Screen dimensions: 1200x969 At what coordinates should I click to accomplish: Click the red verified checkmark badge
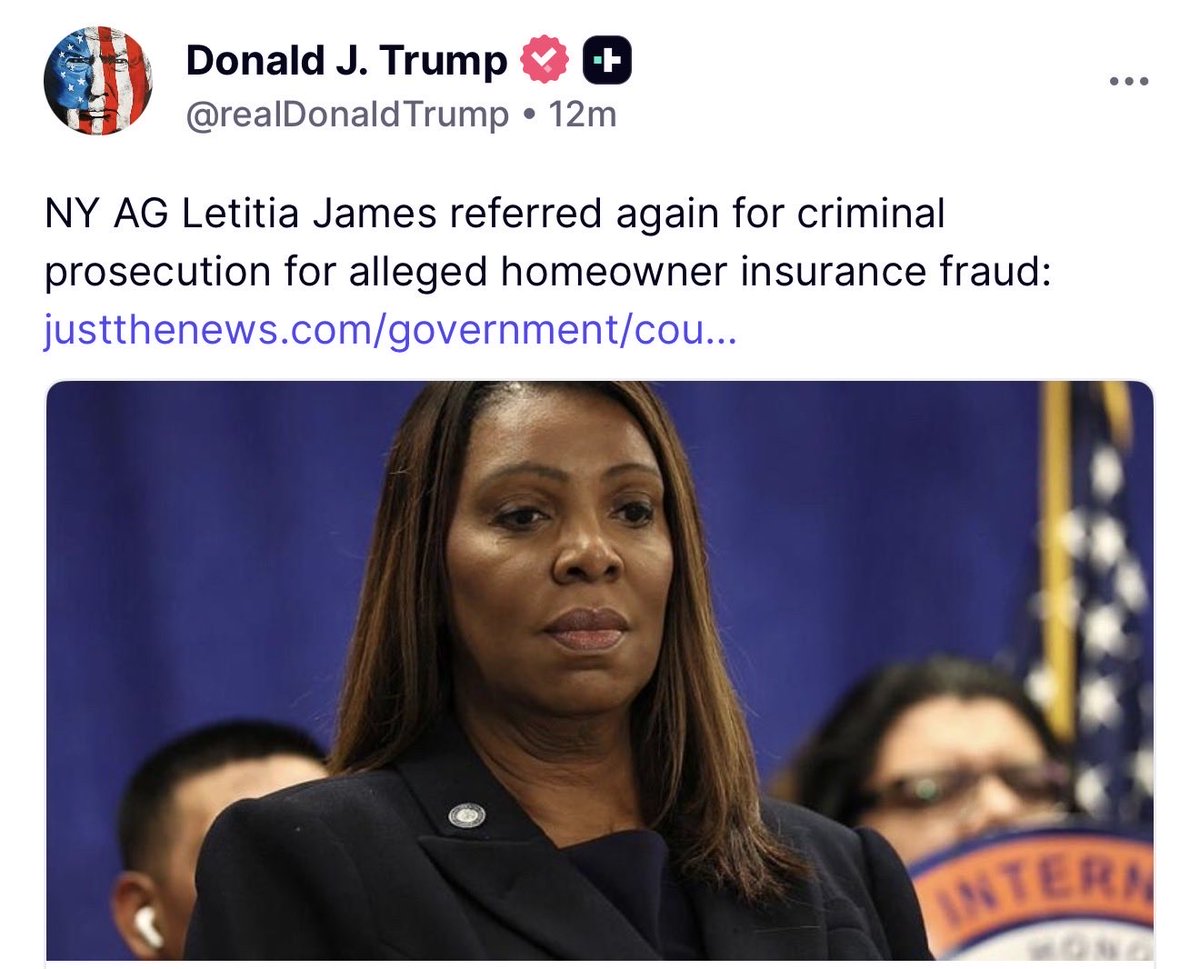(543, 62)
